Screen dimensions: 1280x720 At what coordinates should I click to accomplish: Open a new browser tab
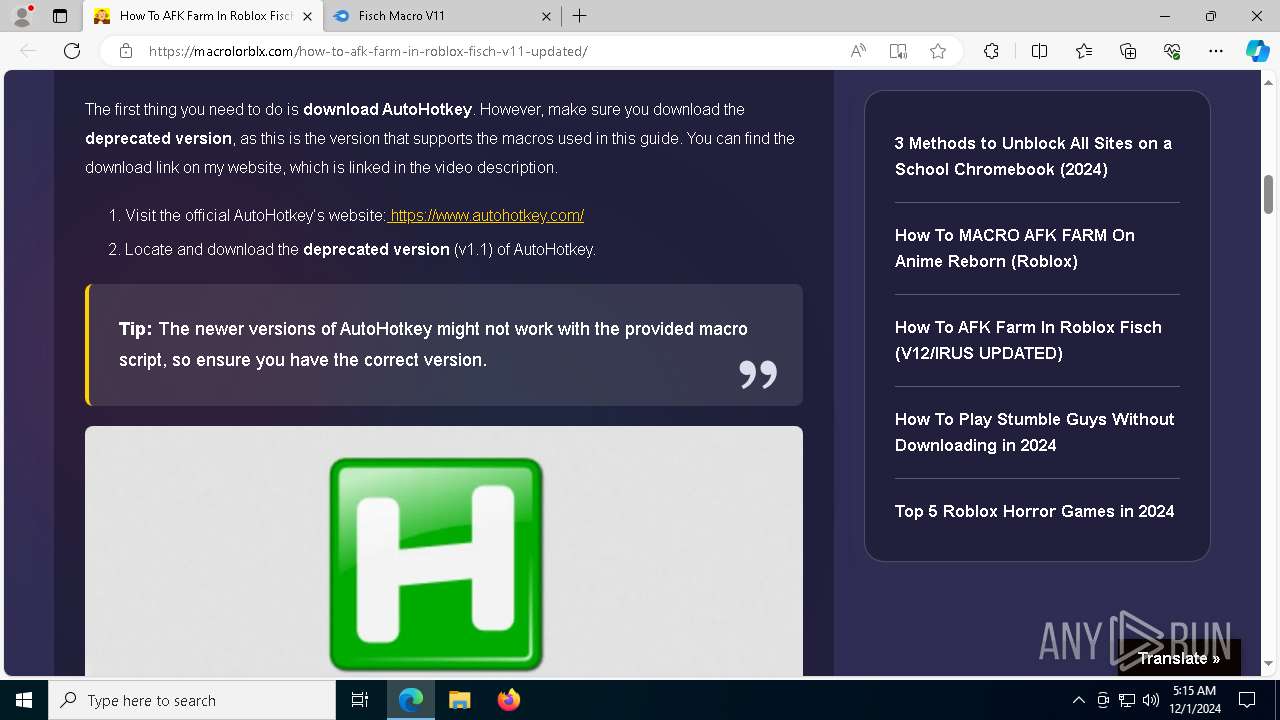[x=579, y=16]
